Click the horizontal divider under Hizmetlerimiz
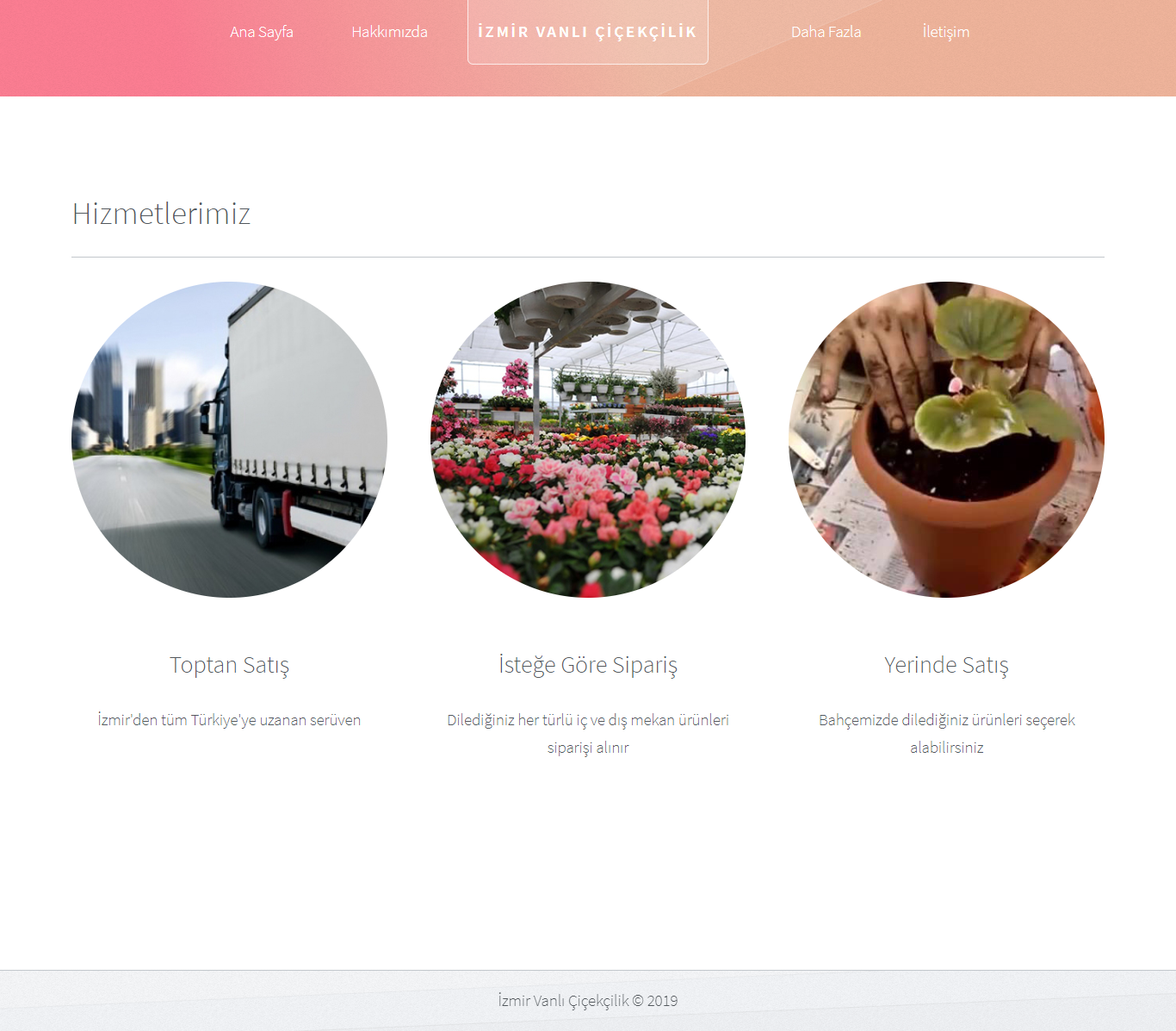This screenshot has height=1031, width=1176. [x=588, y=257]
